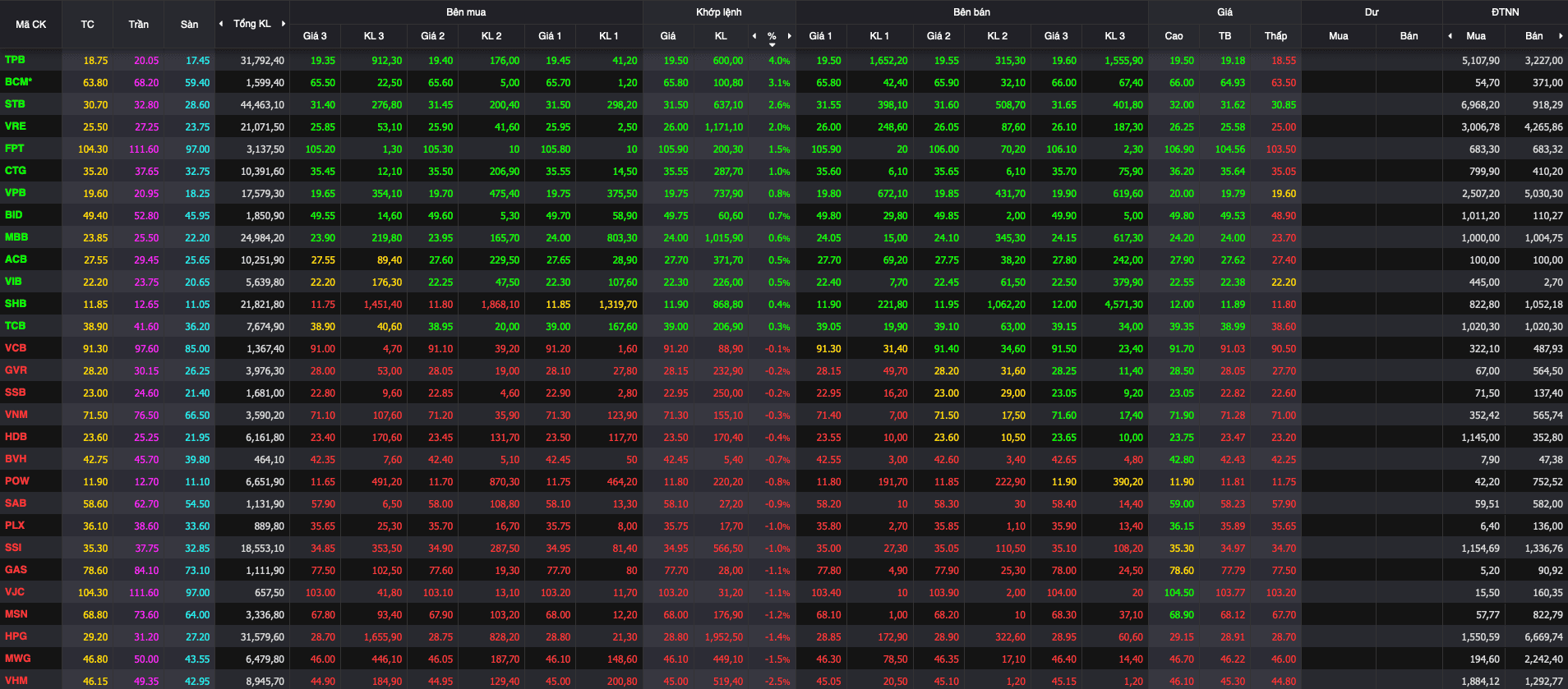The width and height of the screenshot is (1568, 689).
Task: Open the STB stock symbol
Action: (x=15, y=104)
